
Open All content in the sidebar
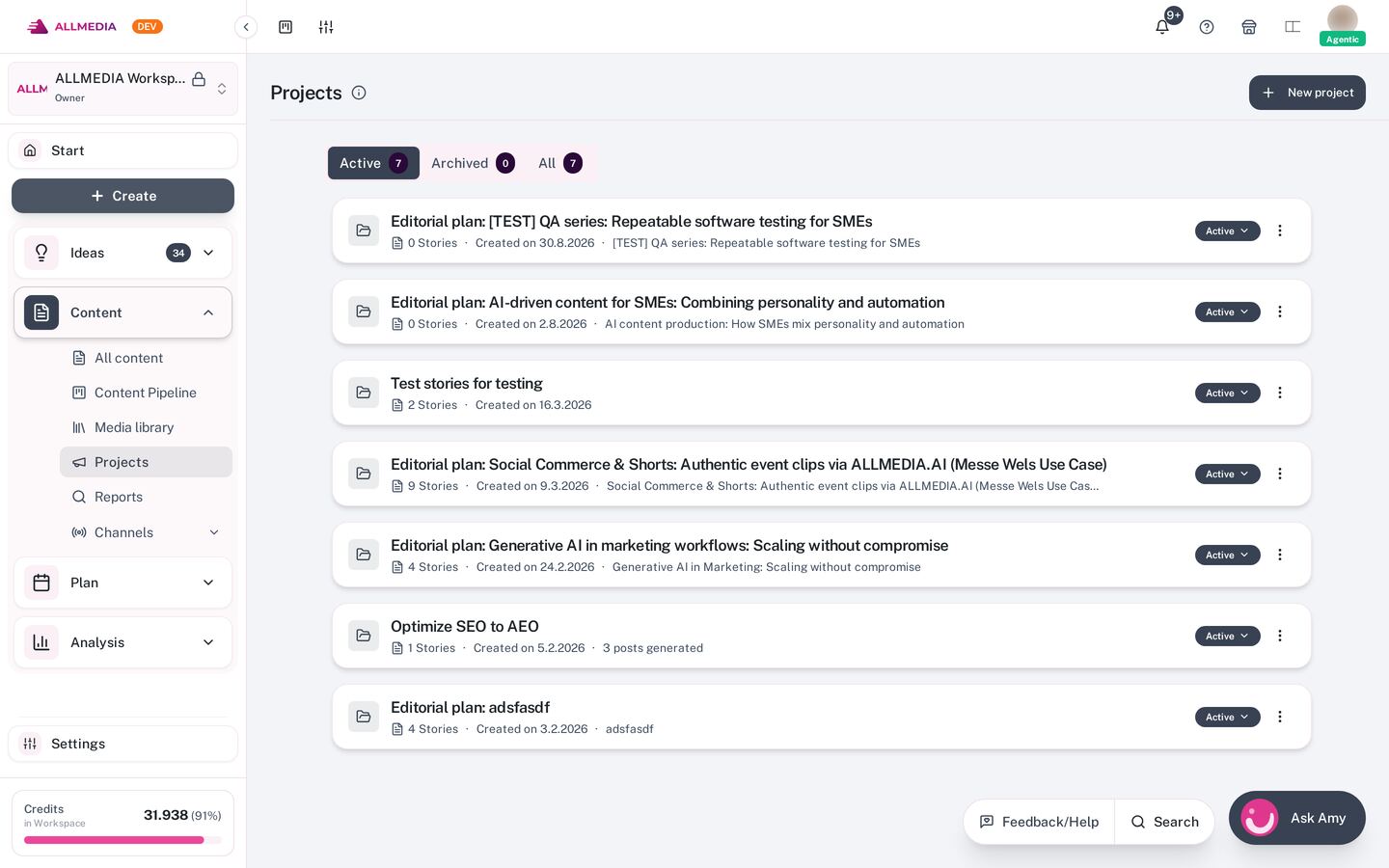click(146, 358)
